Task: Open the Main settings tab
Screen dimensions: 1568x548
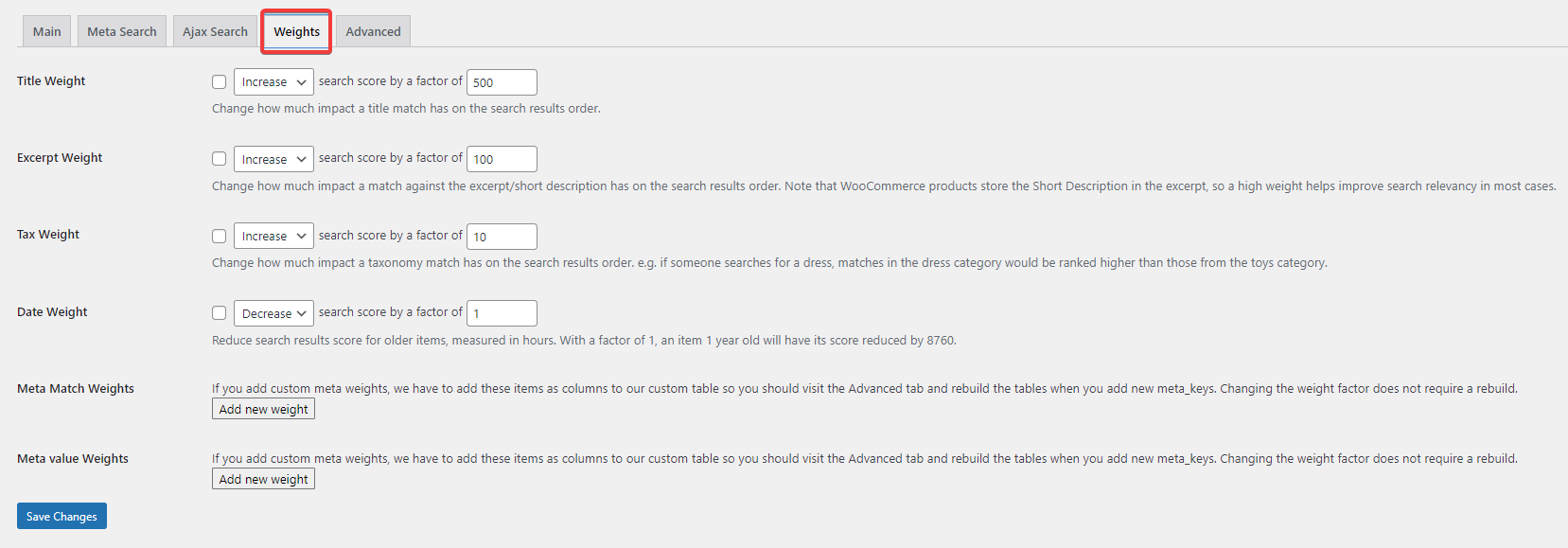Action: [46, 31]
